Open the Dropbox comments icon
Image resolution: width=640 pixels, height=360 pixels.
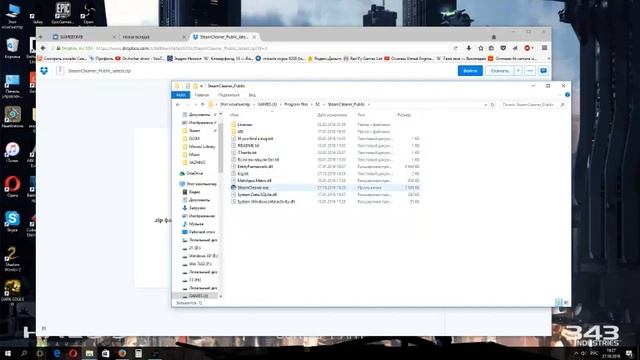coord(543,71)
